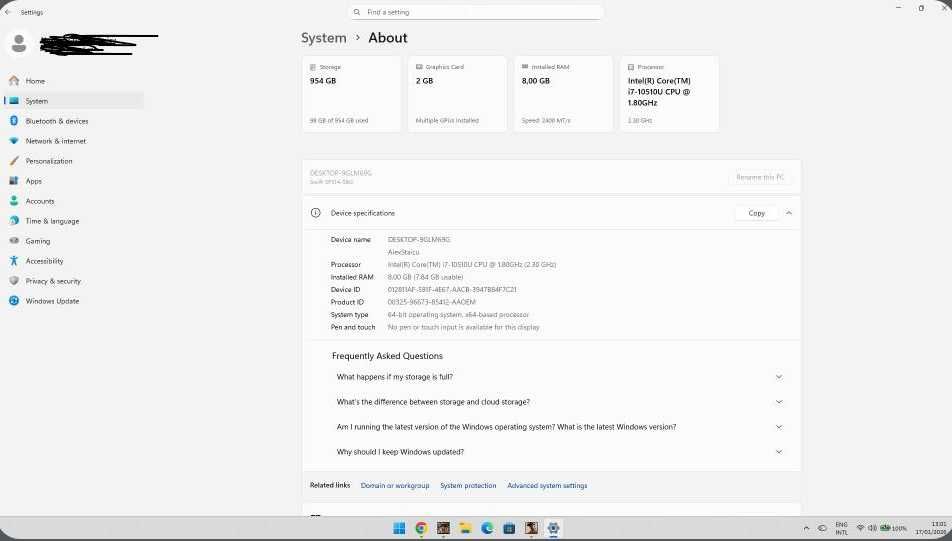Click the ENG INTL language indicator
This screenshot has height=541, width=952.
pos(842,528)
